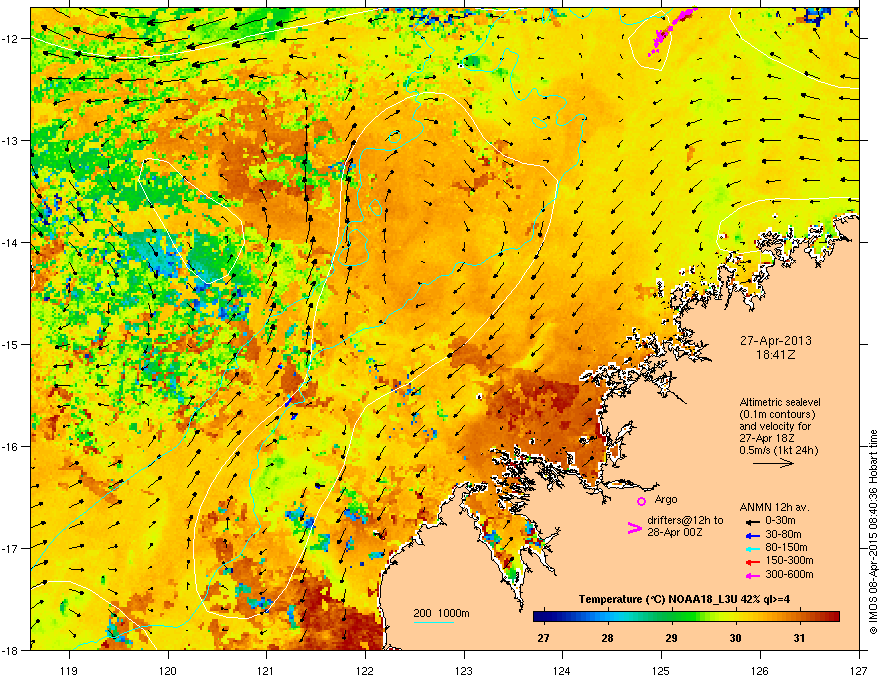Click the red 150-300m legend arrow
Screen dimensions: 880x680
click(x=751, y=561)
